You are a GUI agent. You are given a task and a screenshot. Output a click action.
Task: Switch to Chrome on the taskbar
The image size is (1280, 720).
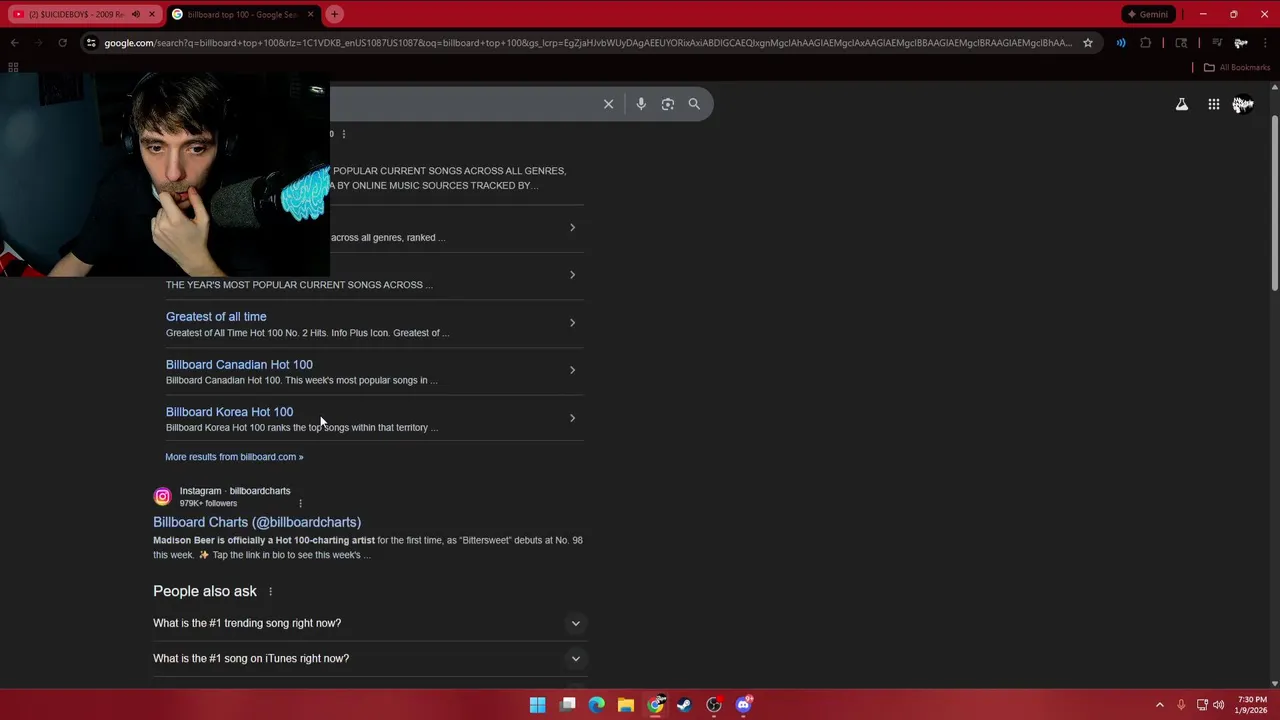click(655, 705)
